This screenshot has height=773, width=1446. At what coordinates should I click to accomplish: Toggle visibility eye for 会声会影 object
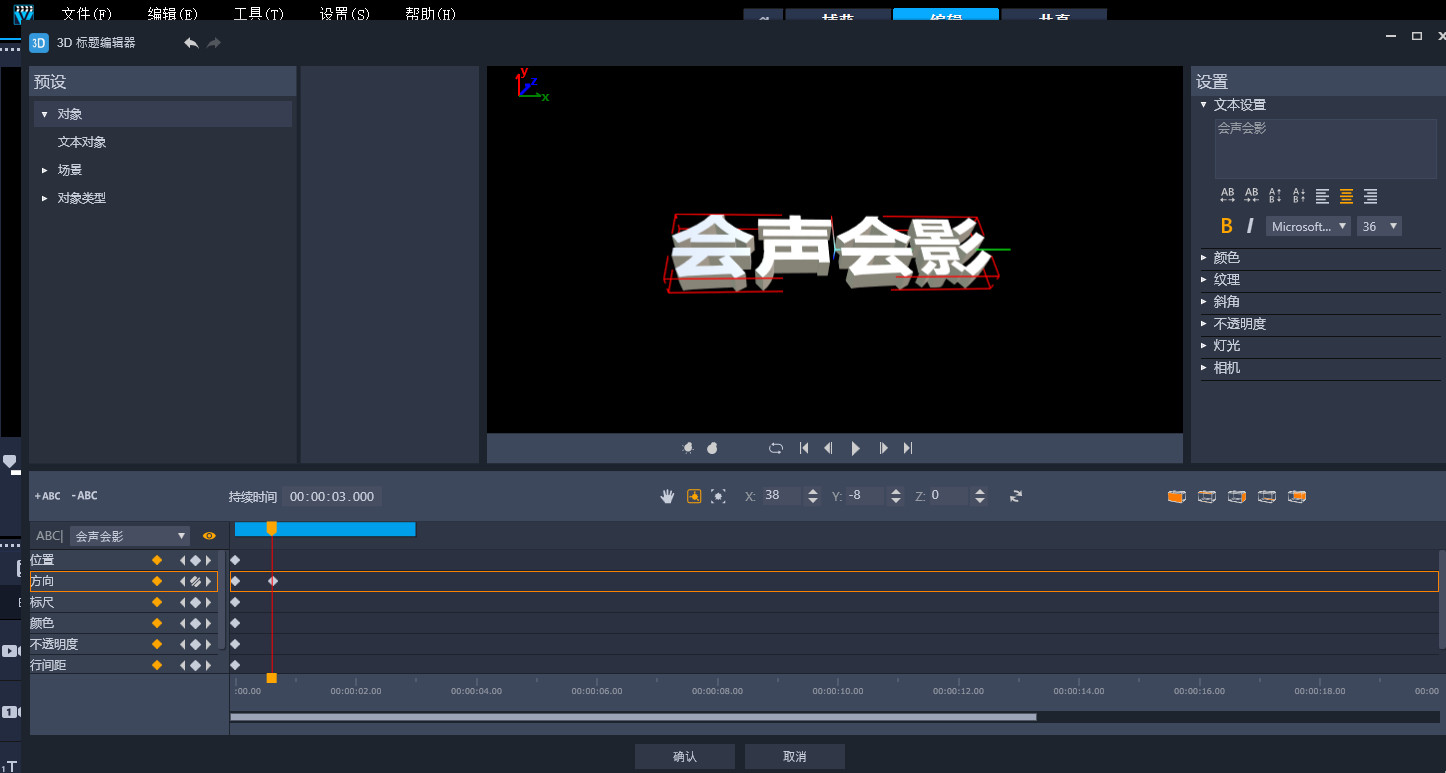(209, 536)
